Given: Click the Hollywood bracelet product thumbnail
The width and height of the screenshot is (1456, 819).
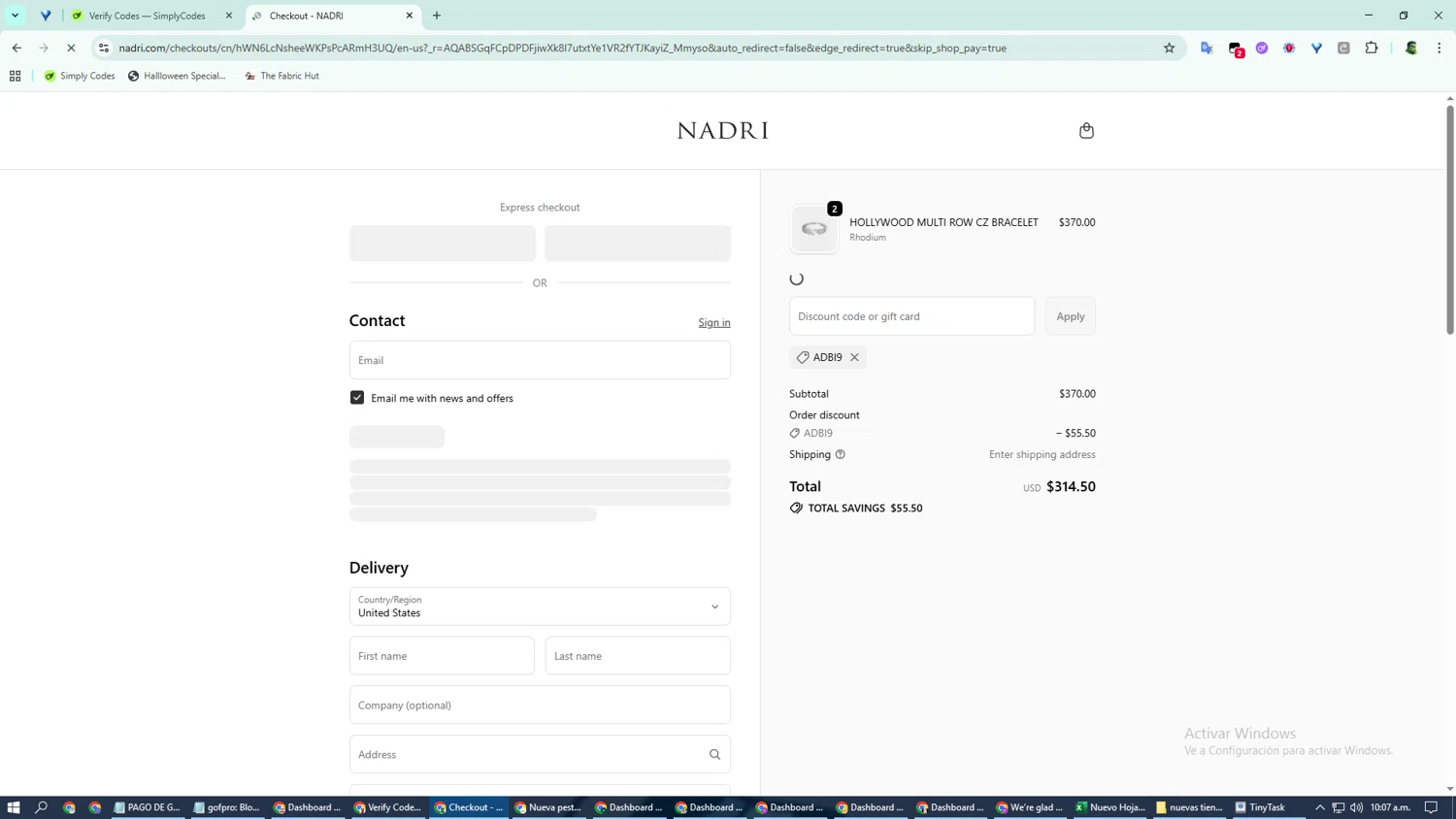Looking at the screenshot, I should coord(813,230).
